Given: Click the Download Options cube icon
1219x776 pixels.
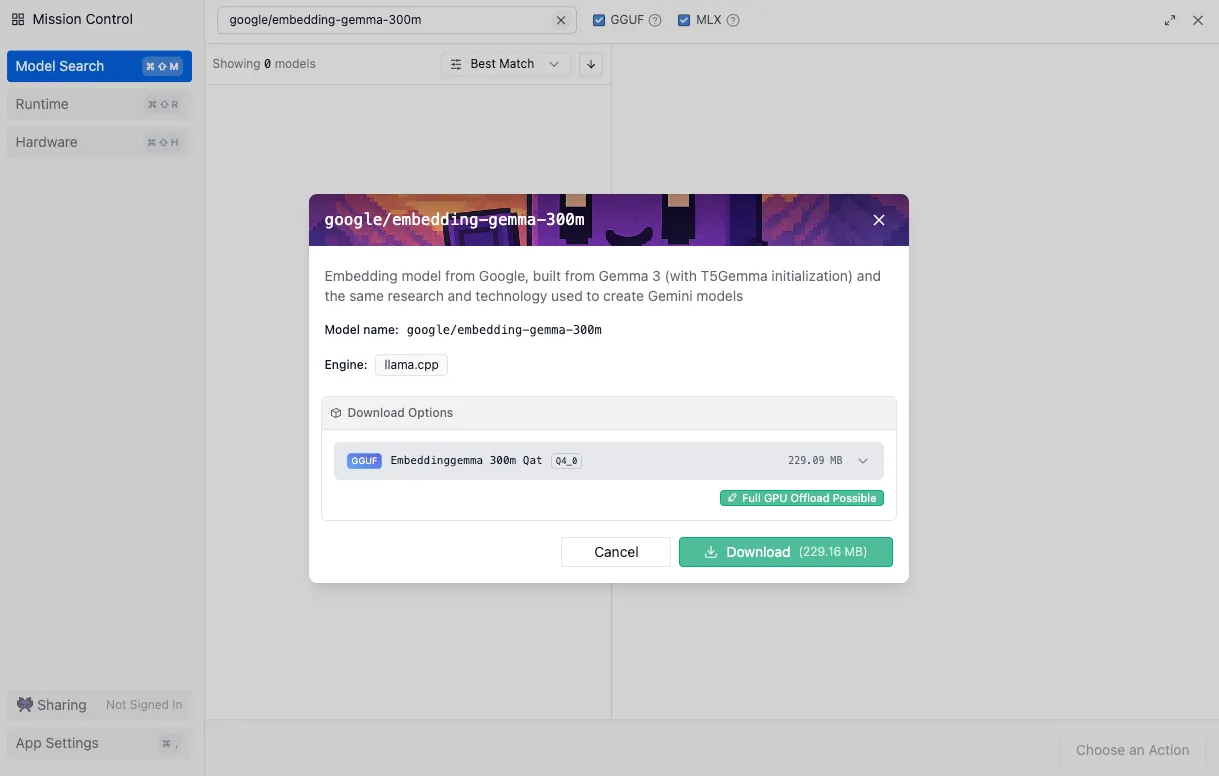Looking at the screenshot, I should click(x=337, y=413).
